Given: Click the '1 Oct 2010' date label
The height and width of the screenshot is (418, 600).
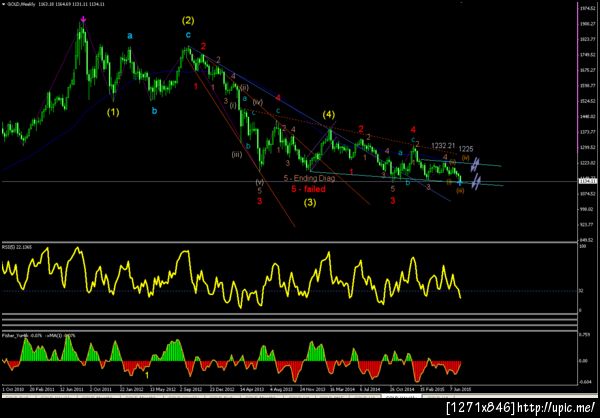Looking at the screenshot, I should 12,389.
